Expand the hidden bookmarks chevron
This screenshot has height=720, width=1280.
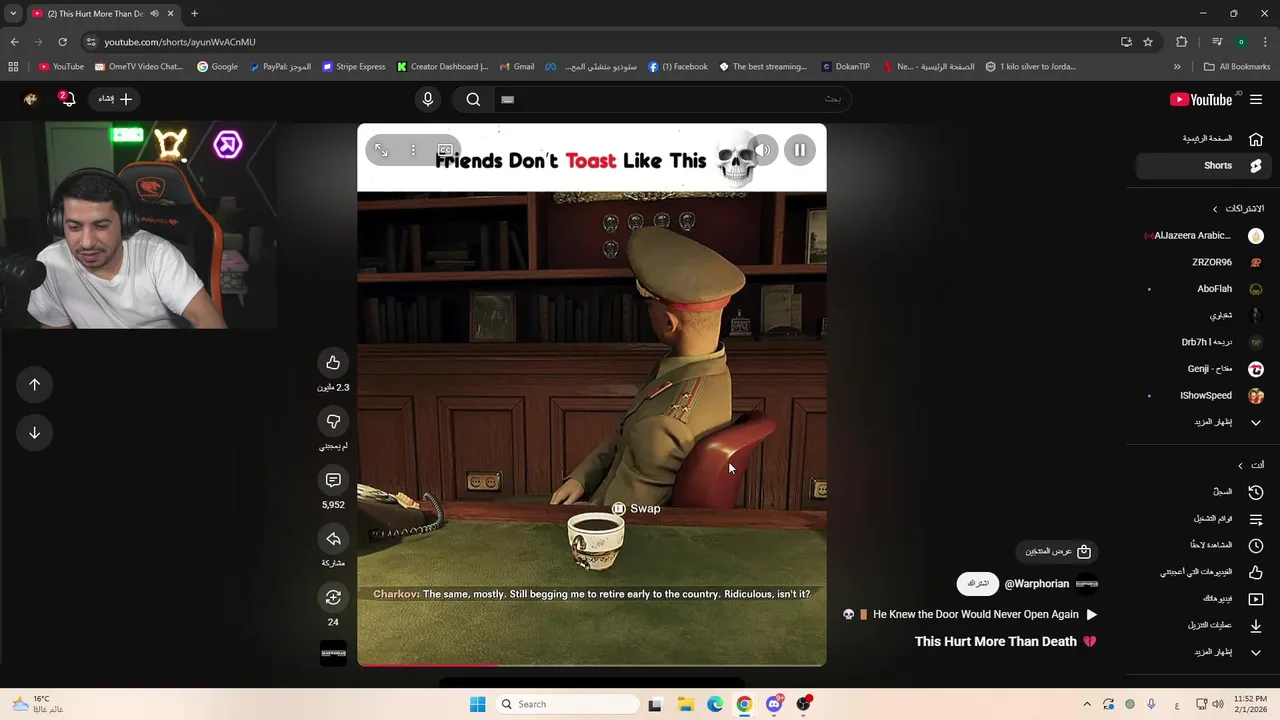tap(1177, 67)
